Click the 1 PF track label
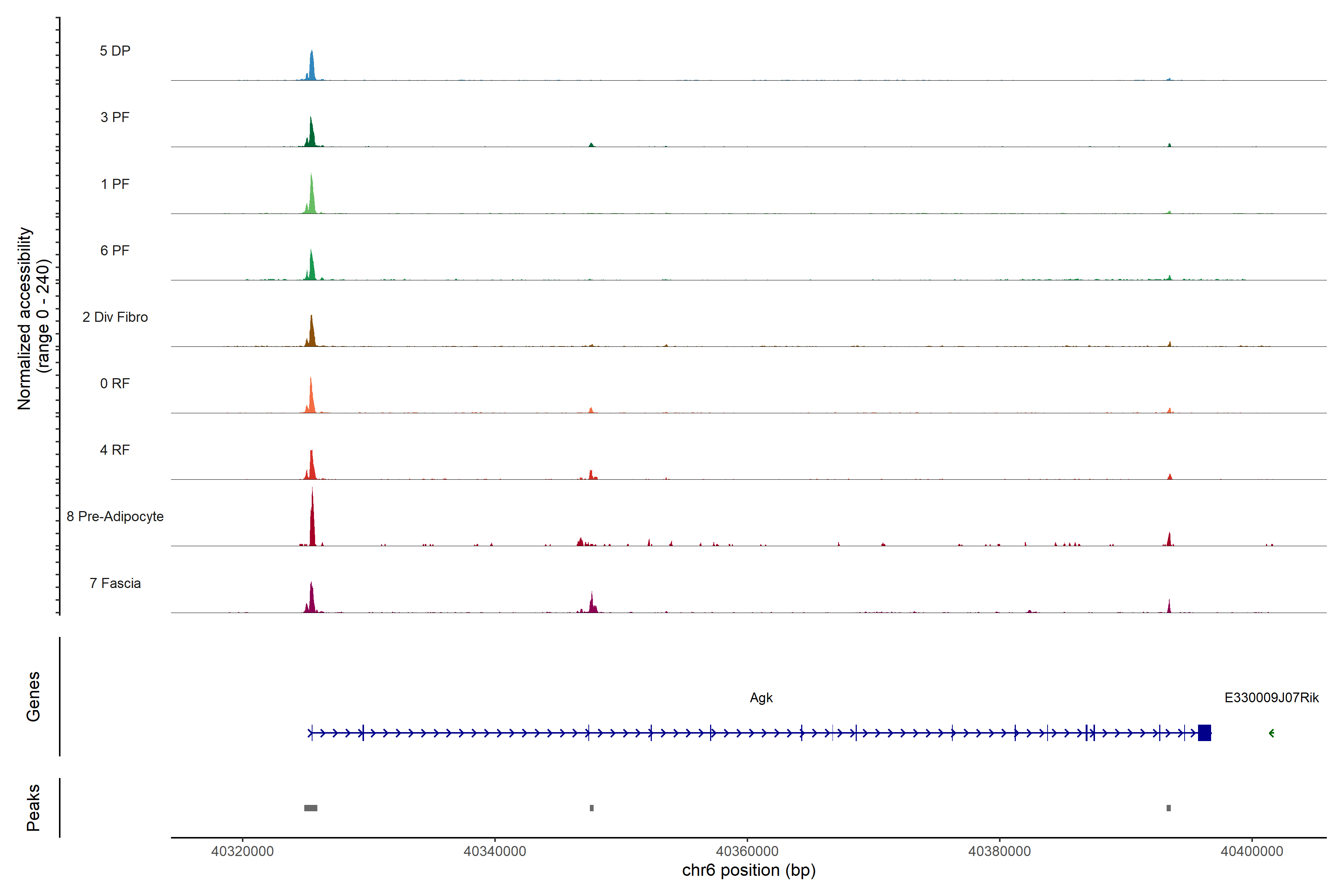This screenshot has width=1344, height=896. click(x=115, y=184)
